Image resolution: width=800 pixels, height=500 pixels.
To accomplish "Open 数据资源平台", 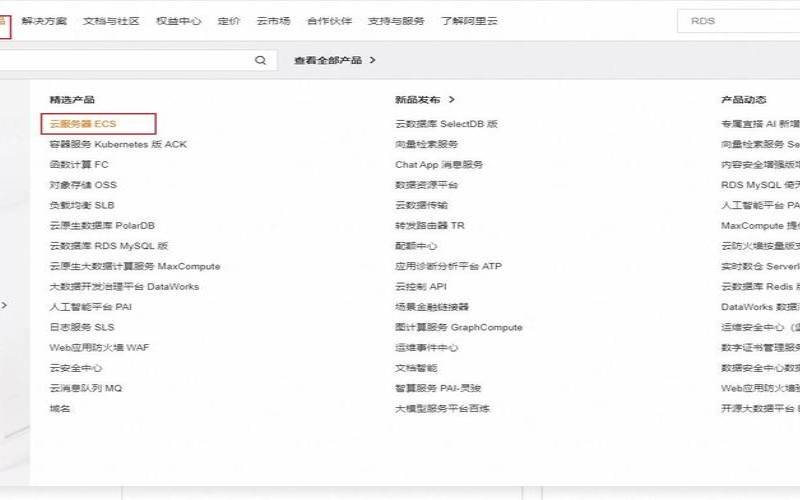I will click(427, 185).
